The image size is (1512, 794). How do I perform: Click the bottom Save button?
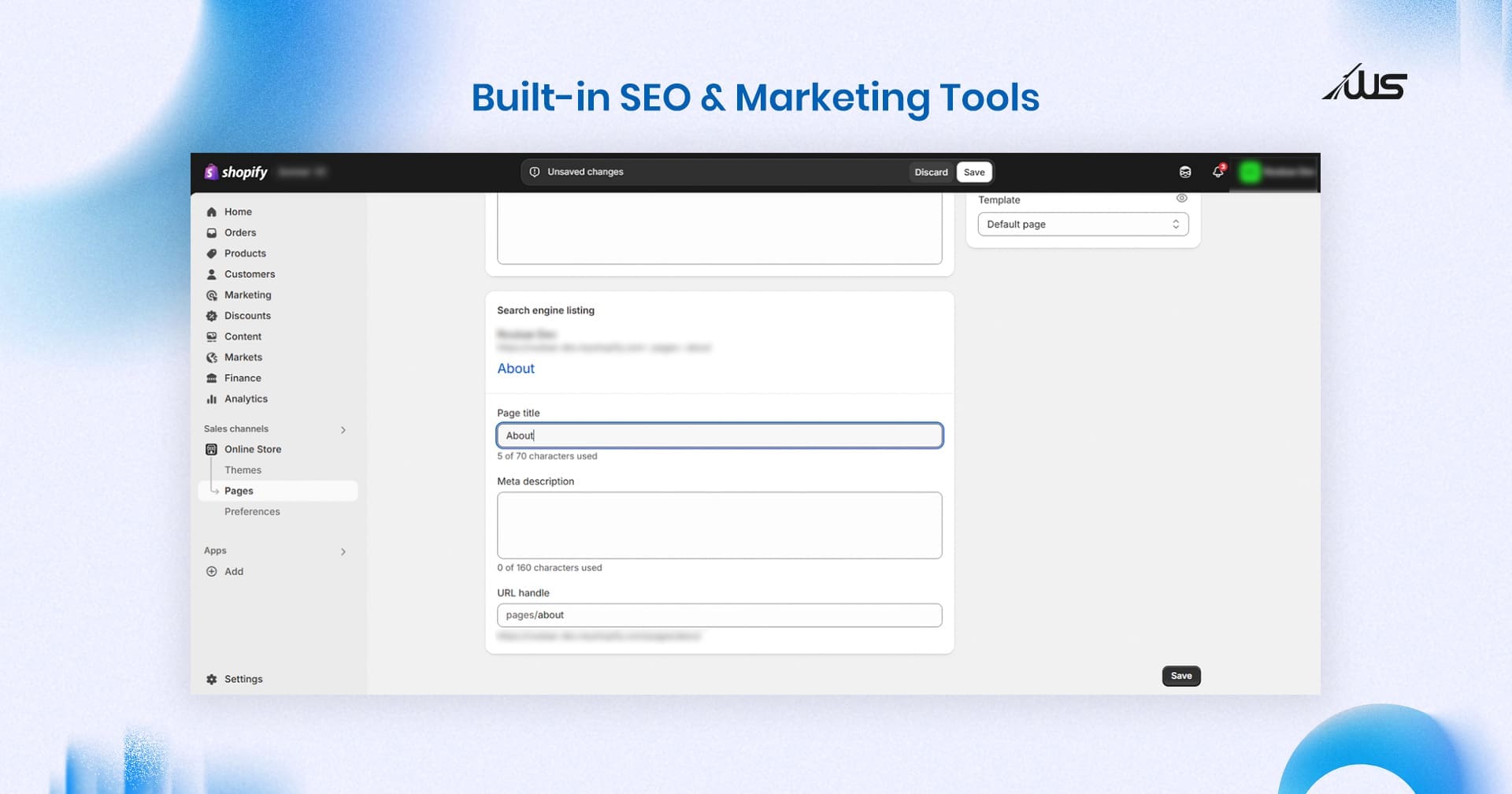click(1181, 676)
